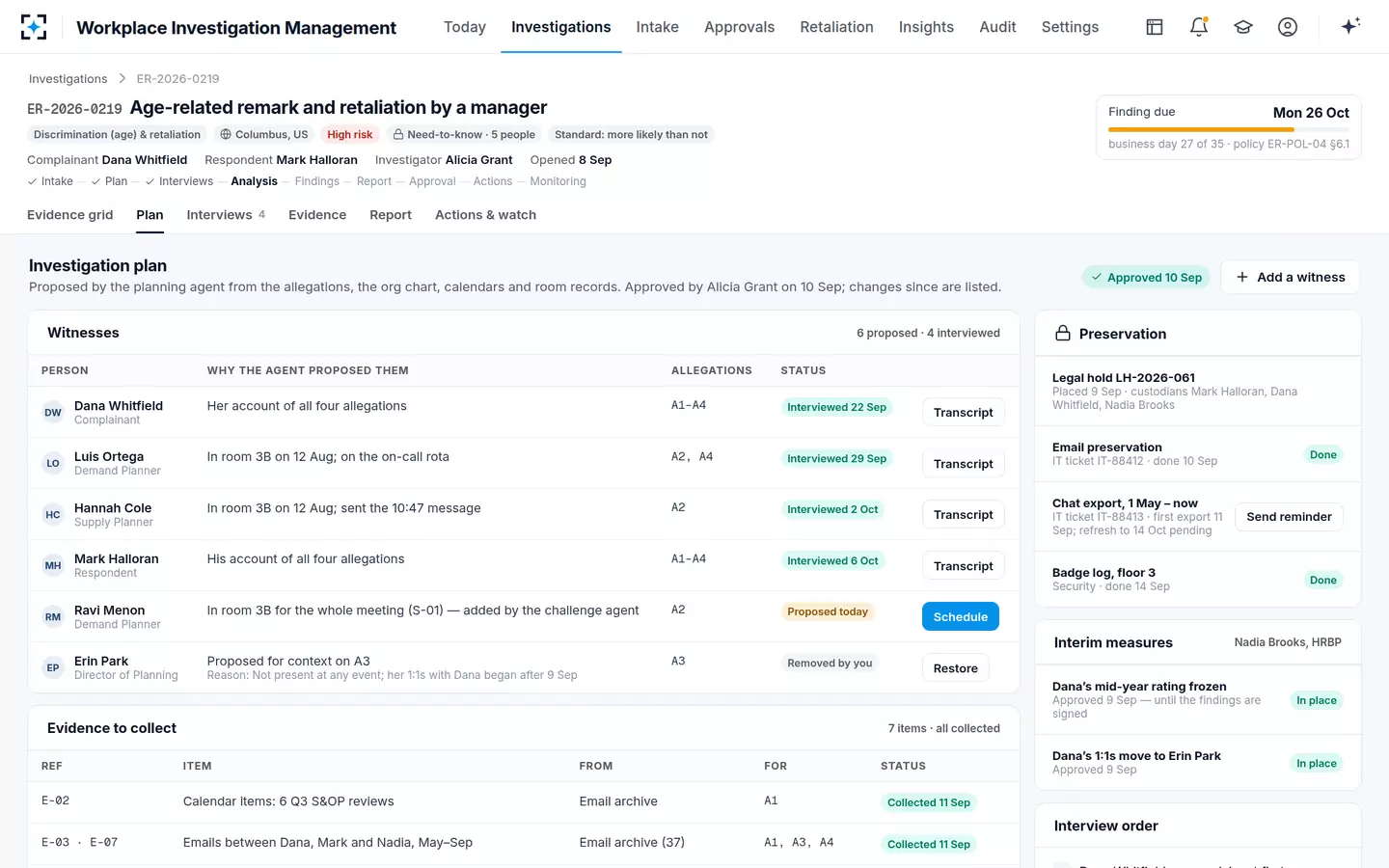Send reminder for Chat export
Screen dimensions: 1389x868
pos(1289,517)
